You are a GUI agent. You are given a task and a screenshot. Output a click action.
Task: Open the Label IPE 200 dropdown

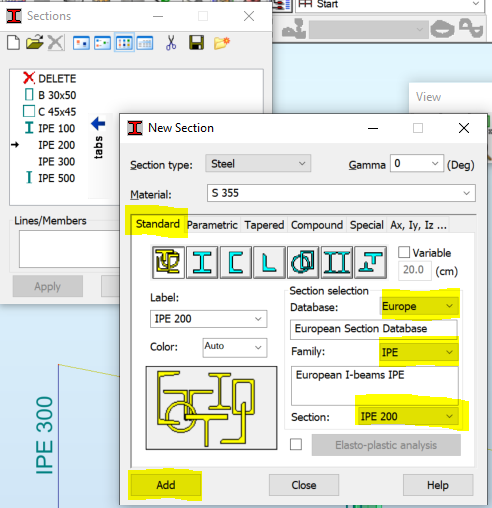(x=208, y=319)
